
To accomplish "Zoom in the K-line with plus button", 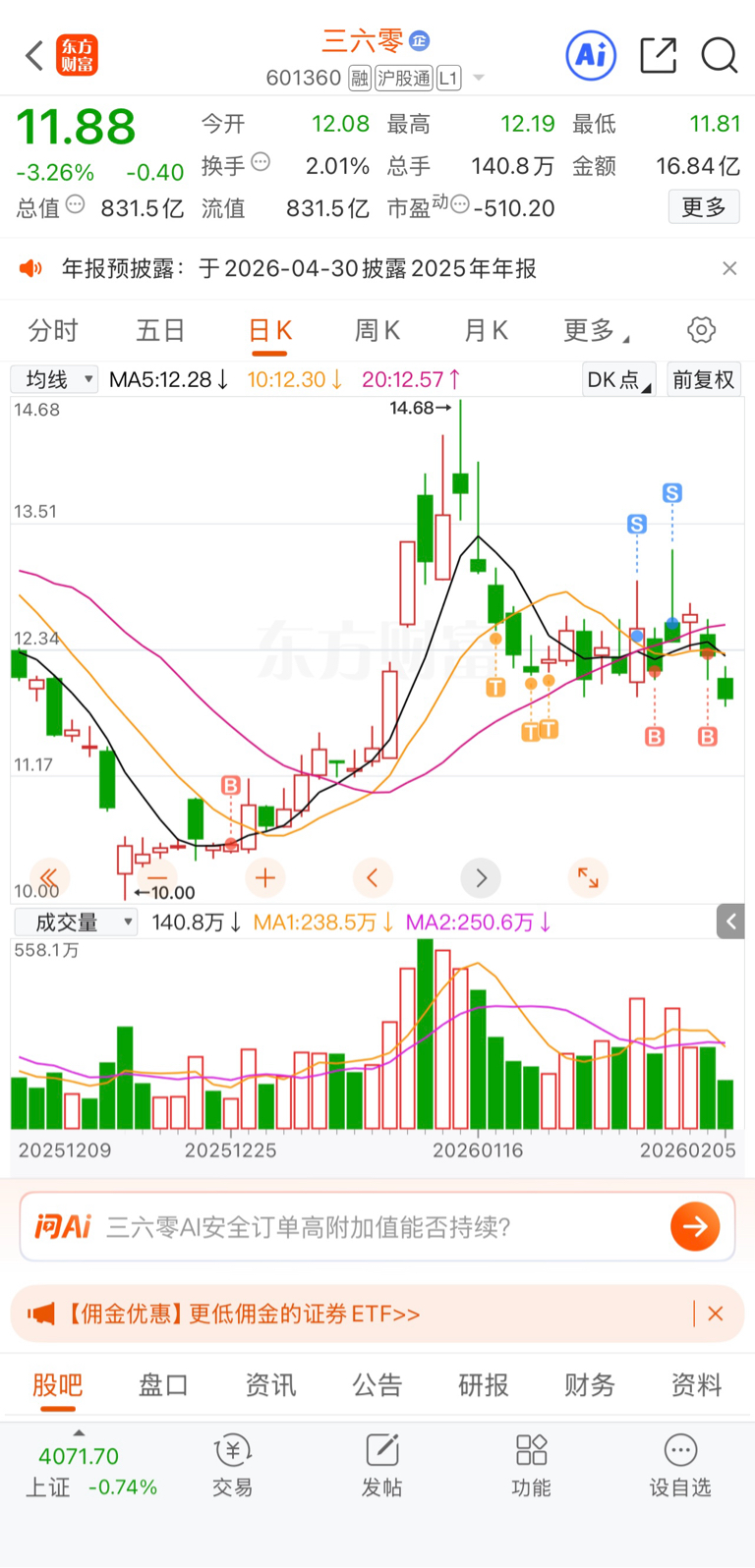I will tap(264, 877).
